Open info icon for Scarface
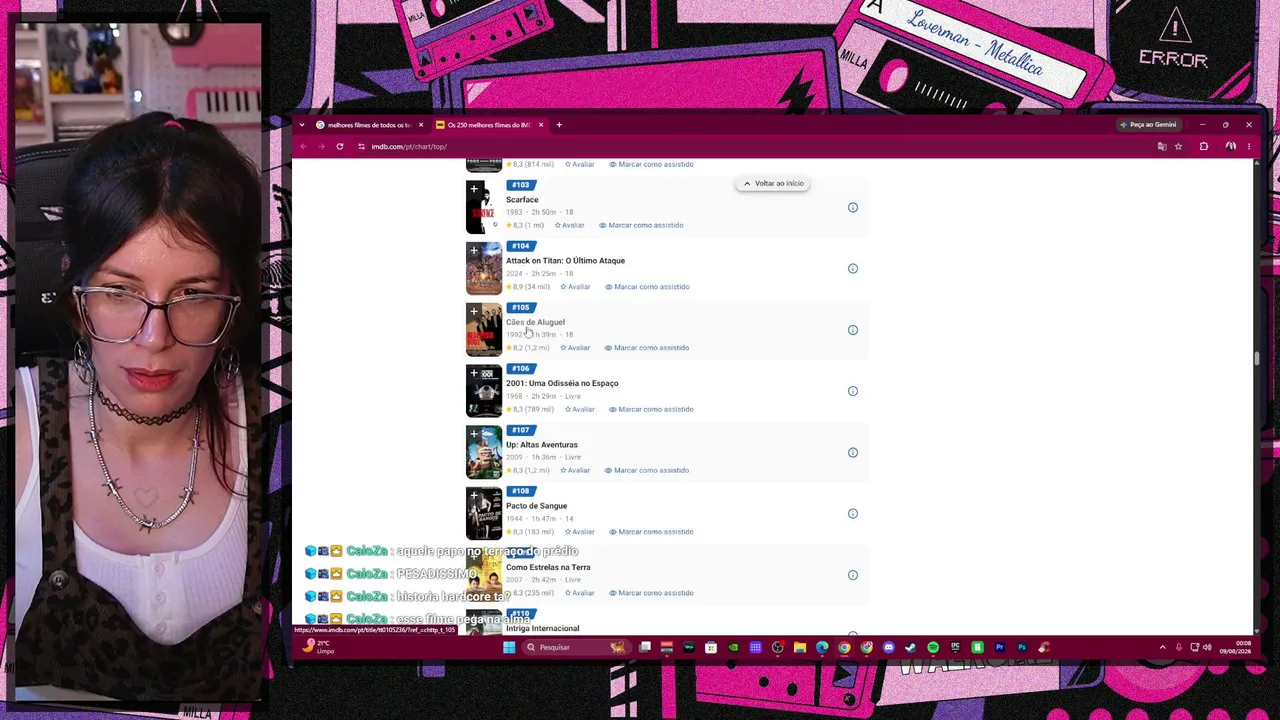This screenshot has height=720, width=1280. [x=853, y=207]
